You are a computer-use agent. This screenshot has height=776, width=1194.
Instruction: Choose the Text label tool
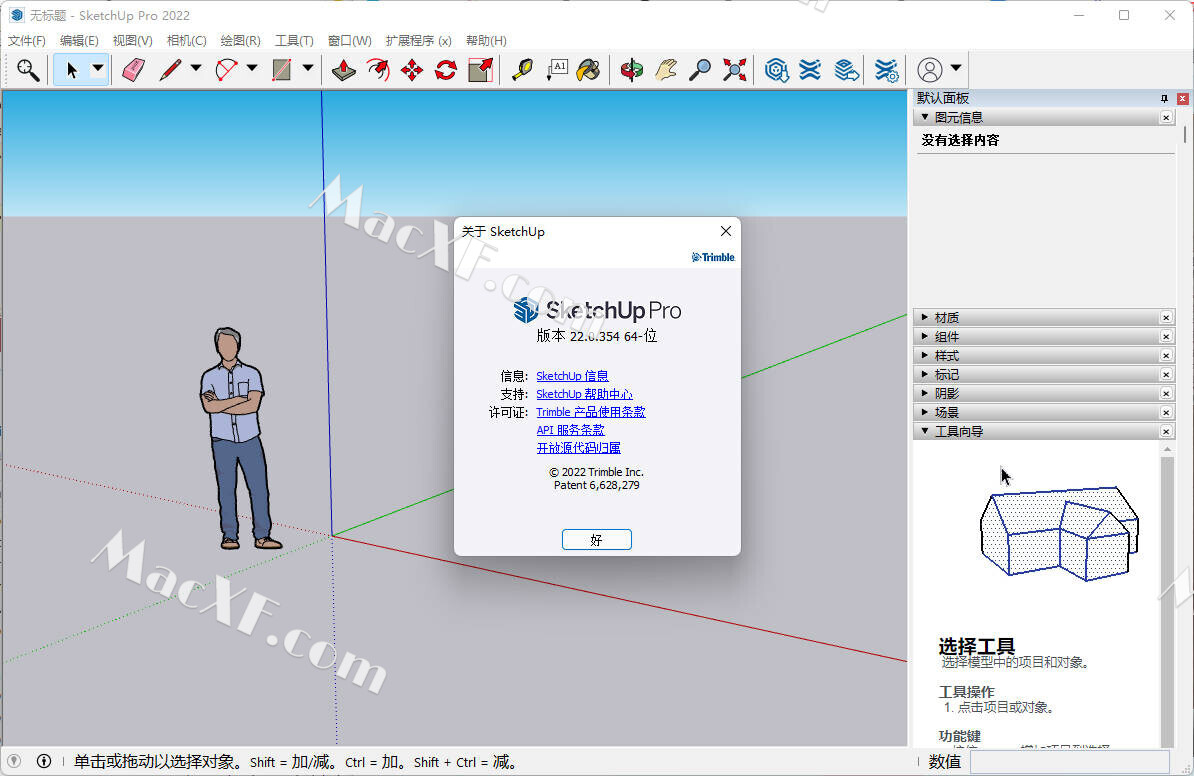pyautogui.click(x=557, y=70)
